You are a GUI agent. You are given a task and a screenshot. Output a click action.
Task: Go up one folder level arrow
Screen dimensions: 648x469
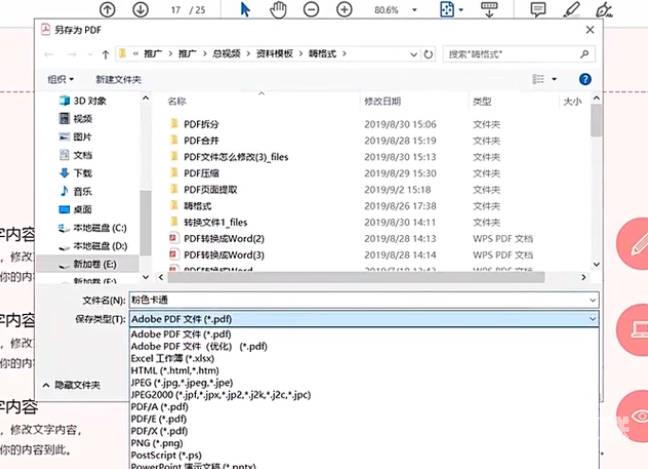coord(105,54)
